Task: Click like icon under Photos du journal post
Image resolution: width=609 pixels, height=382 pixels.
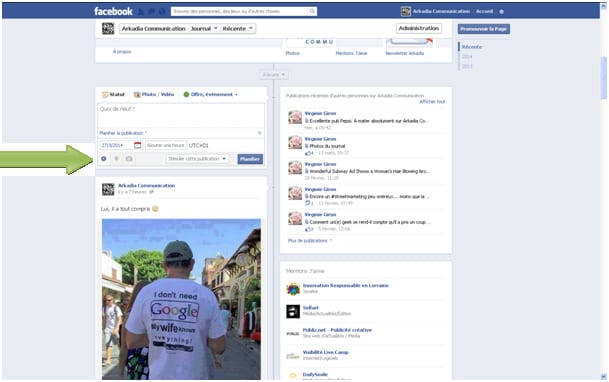Action: (x=308, y=153)
